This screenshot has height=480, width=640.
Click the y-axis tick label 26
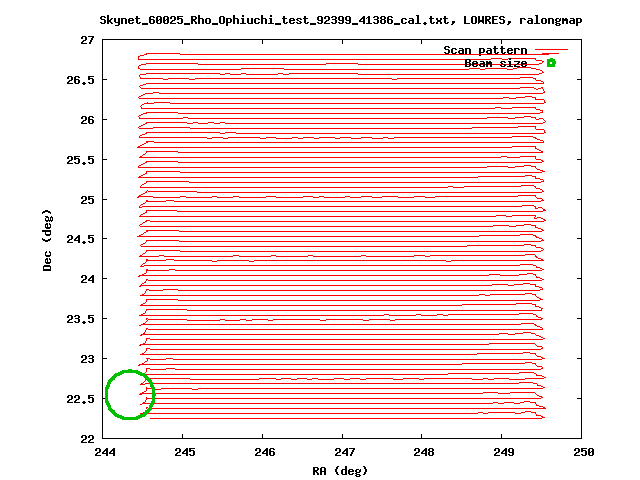(87, 120)
